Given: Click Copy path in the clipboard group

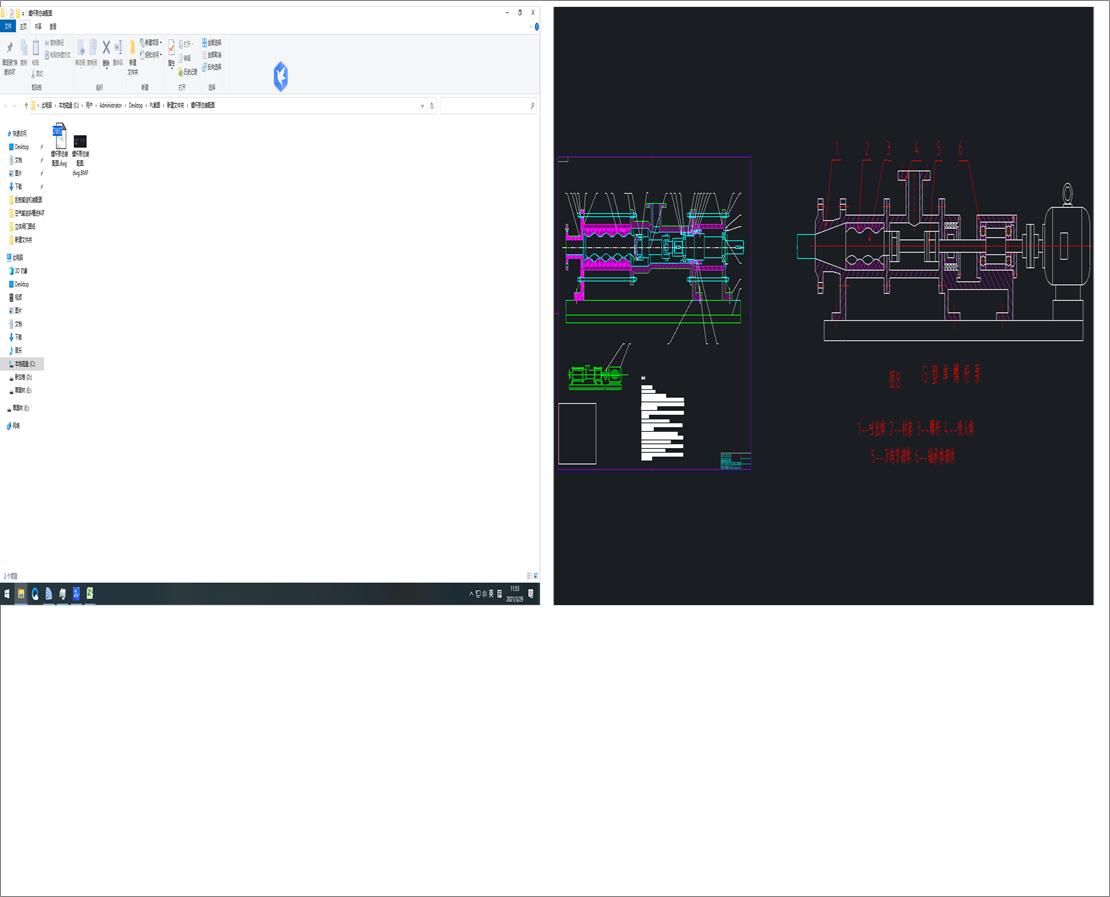Looking at the screenshot, I should click(55, 43).
